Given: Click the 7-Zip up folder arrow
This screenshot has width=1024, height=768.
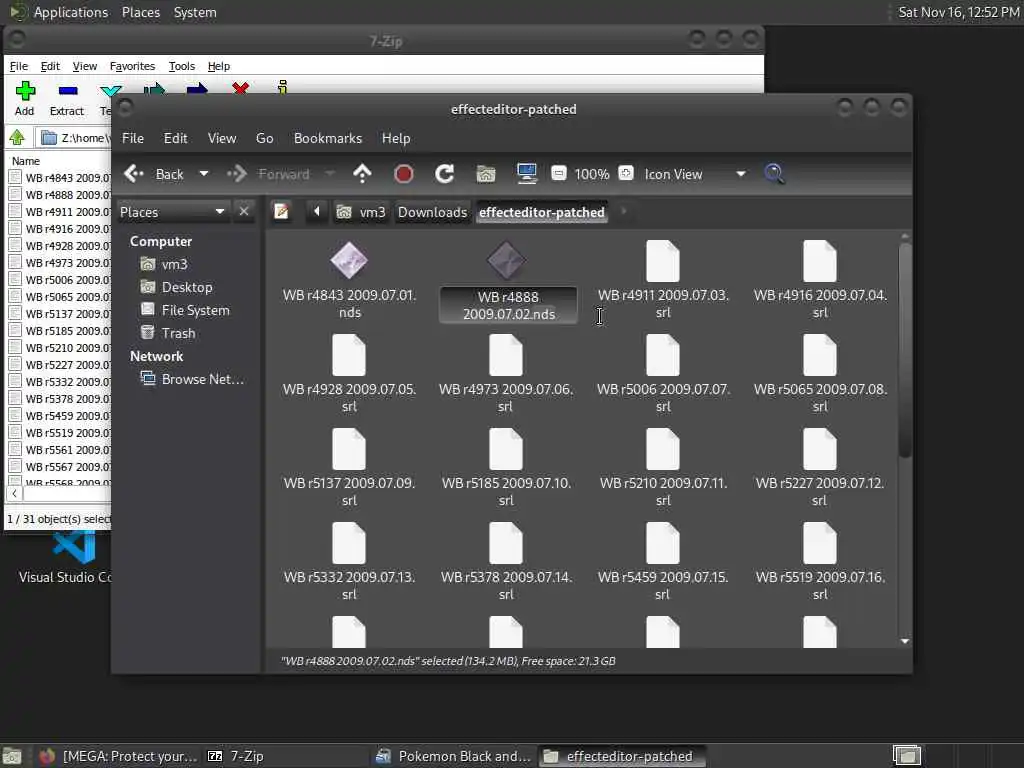Looking at the screenshot, I should tap(17, 138).
